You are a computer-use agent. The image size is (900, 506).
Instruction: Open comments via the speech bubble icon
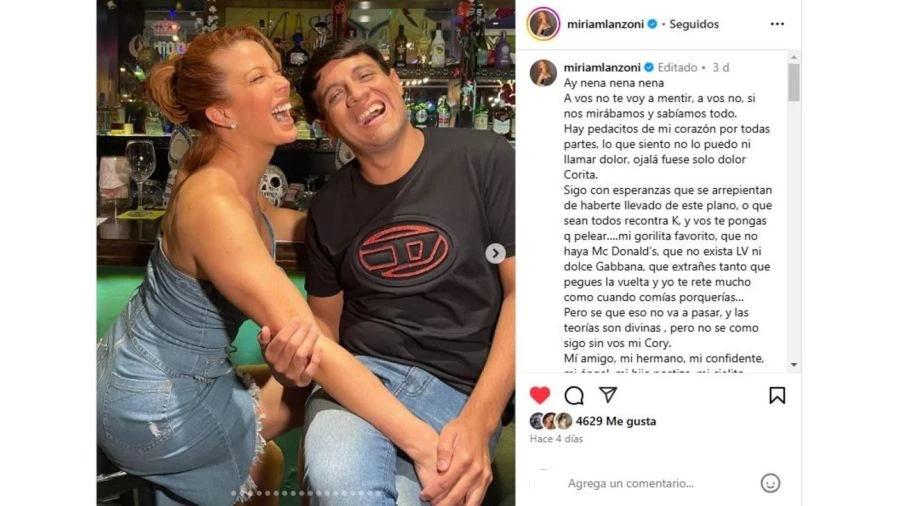click(x=574, y=395)
